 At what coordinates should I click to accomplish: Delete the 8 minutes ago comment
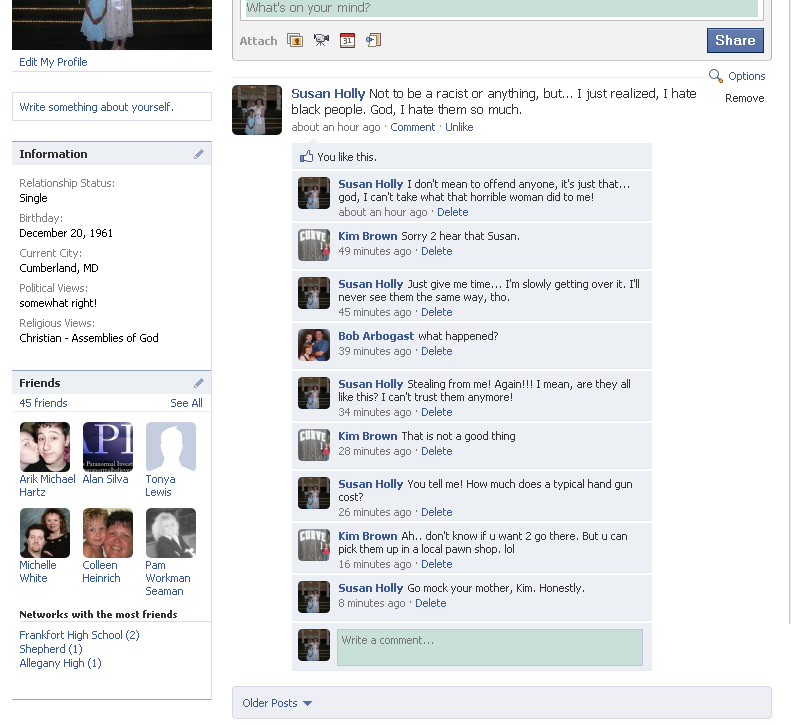431,603
